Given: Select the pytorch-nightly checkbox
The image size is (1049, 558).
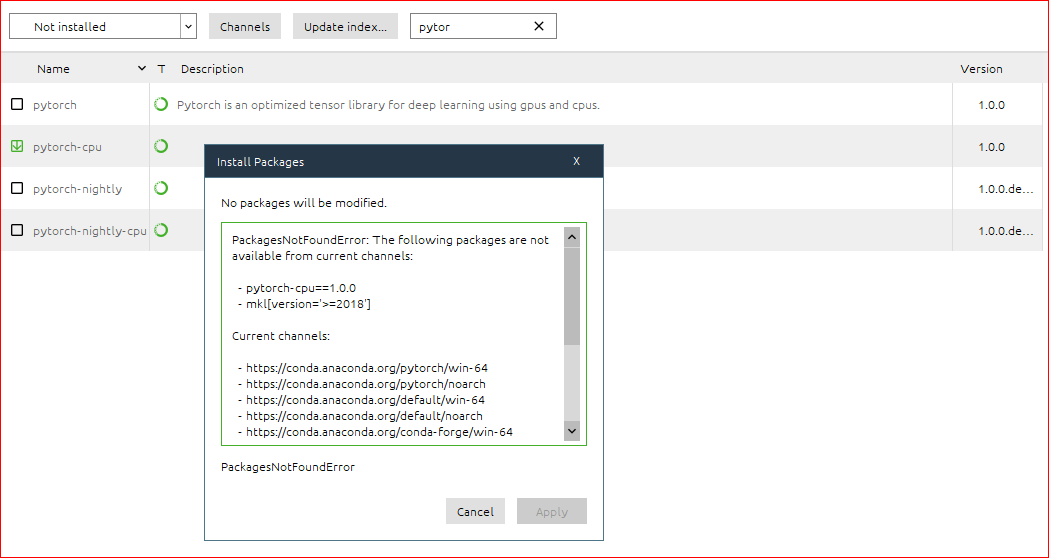Looking at the screenshot, I should click(17, 188).
